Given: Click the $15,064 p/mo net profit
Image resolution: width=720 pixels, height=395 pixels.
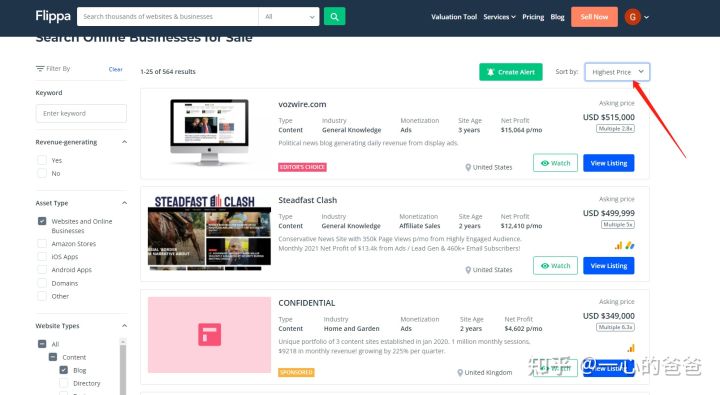Looking at the screenshot, I should pos(521,130).
